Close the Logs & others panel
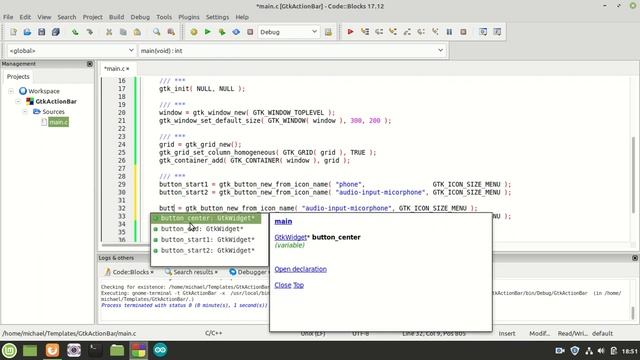 point(635,258)
